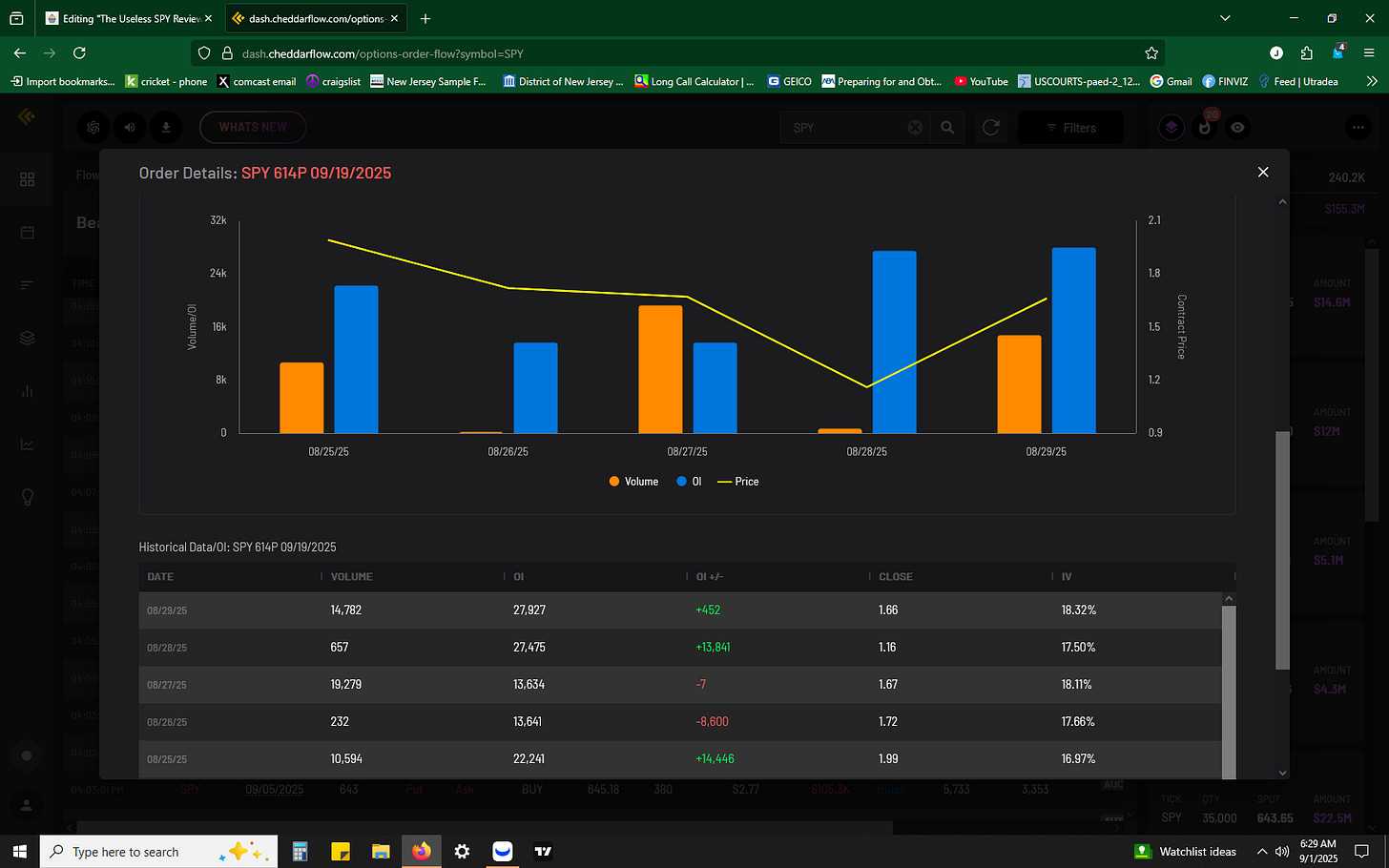Click the 08/28/25 blue OI bar
Viewport: 1389px width, 868px height.
pyautogui.click(x=895, y=341)
